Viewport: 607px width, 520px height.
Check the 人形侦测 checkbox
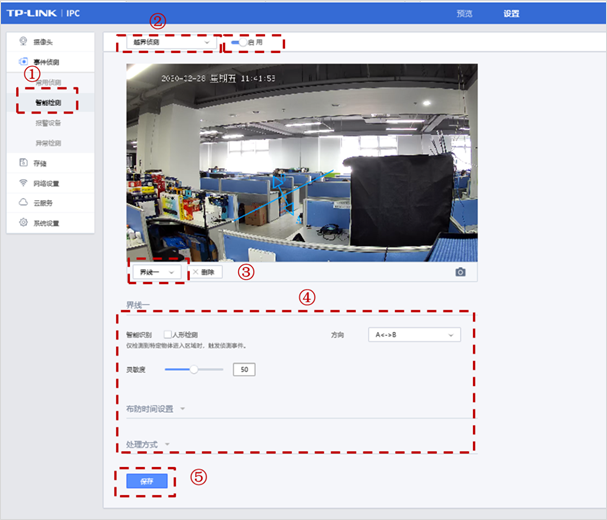pyautogui.click(x=167, y=335)
